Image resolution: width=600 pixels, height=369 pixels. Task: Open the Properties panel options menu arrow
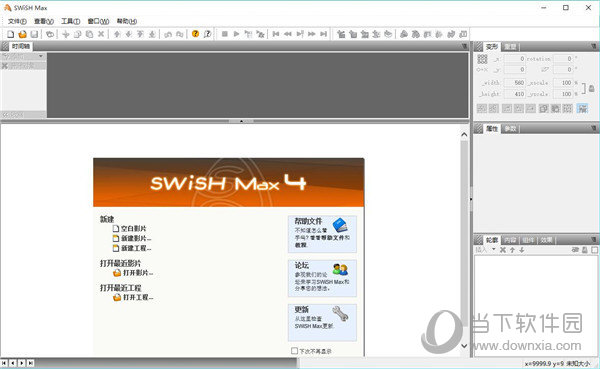point(594,128)
